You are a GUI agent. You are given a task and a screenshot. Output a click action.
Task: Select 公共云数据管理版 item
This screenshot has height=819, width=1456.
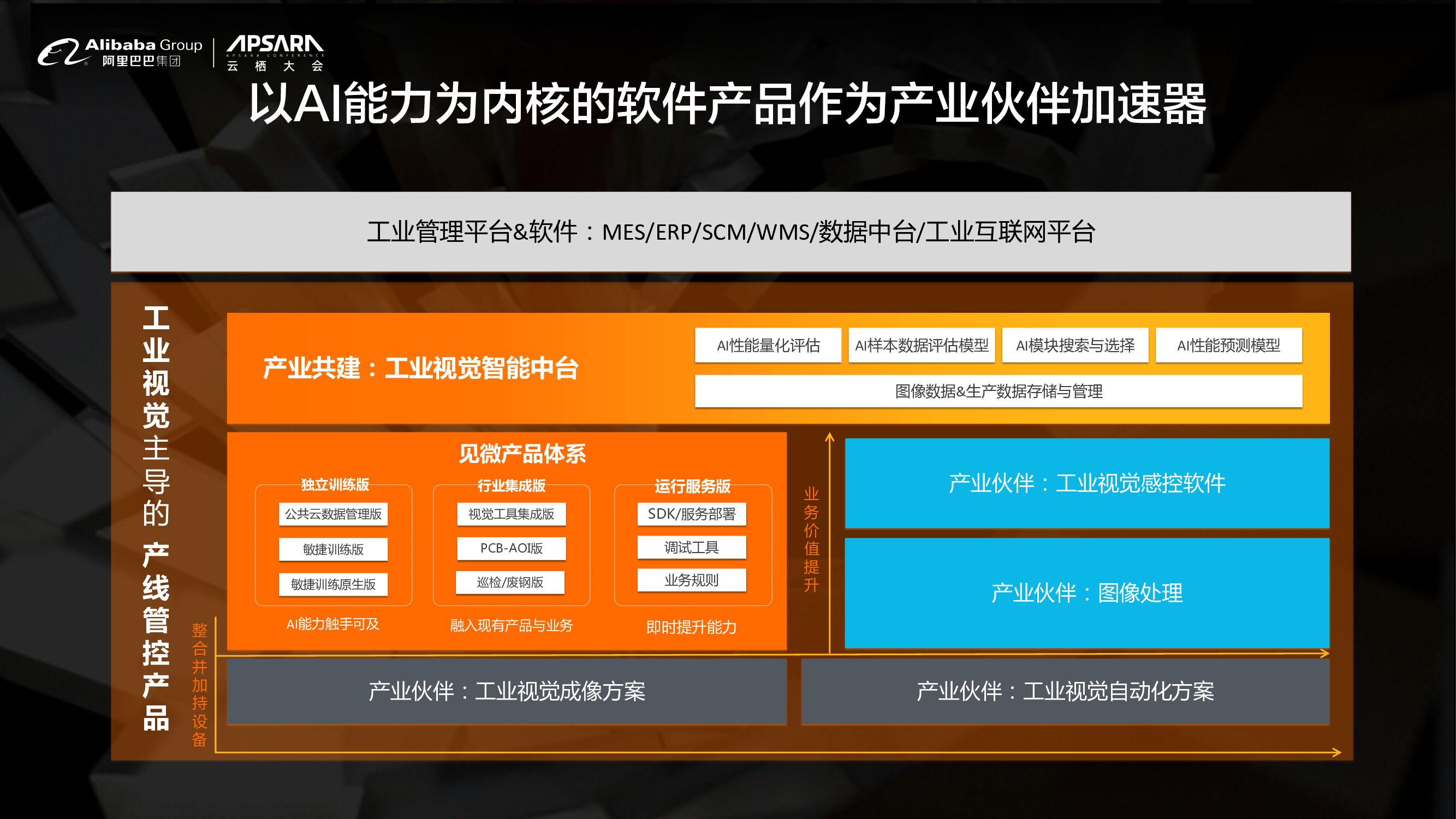coord(333,514)
